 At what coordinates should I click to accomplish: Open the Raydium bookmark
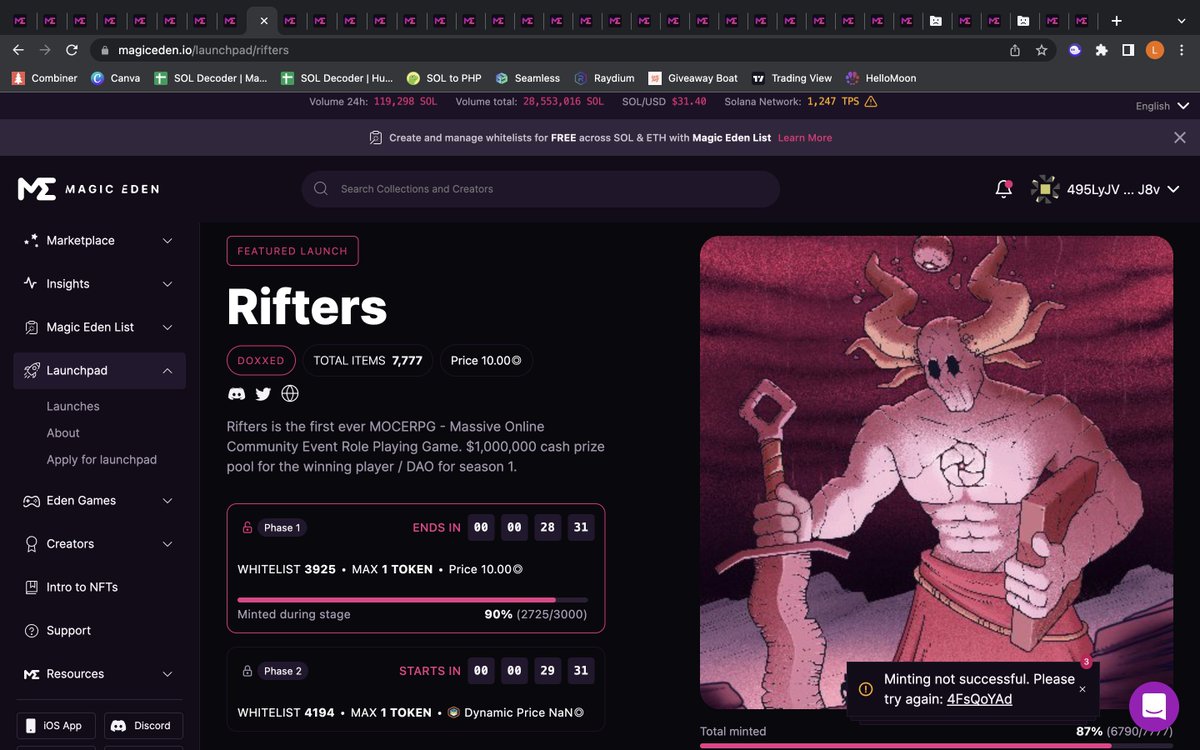(604, 78)
